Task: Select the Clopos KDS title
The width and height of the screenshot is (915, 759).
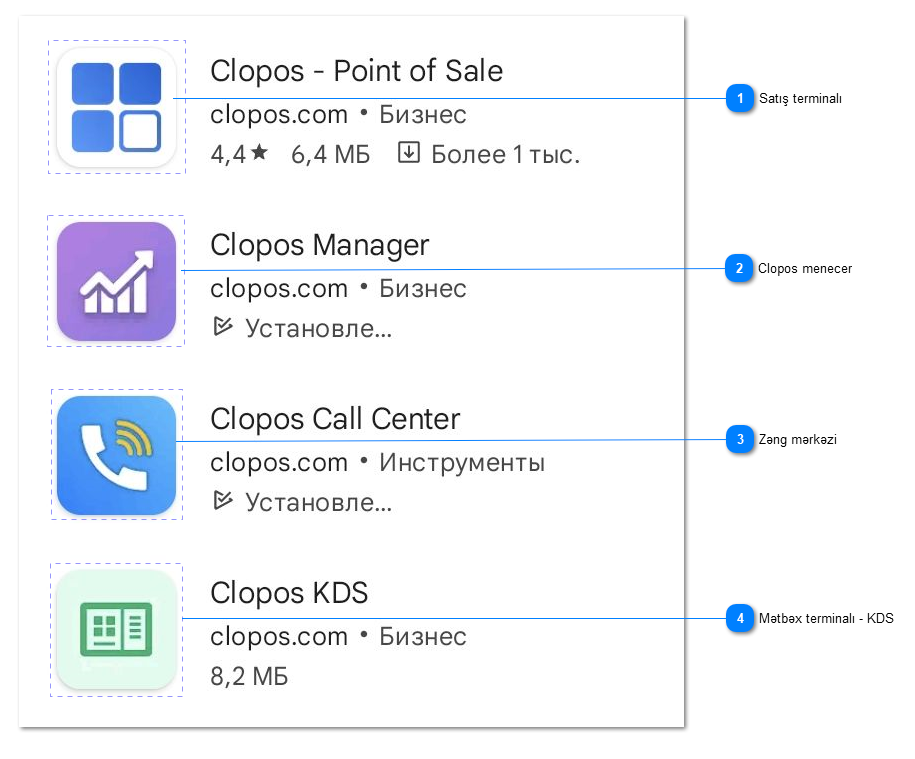Action: click(x=289, y=593)
